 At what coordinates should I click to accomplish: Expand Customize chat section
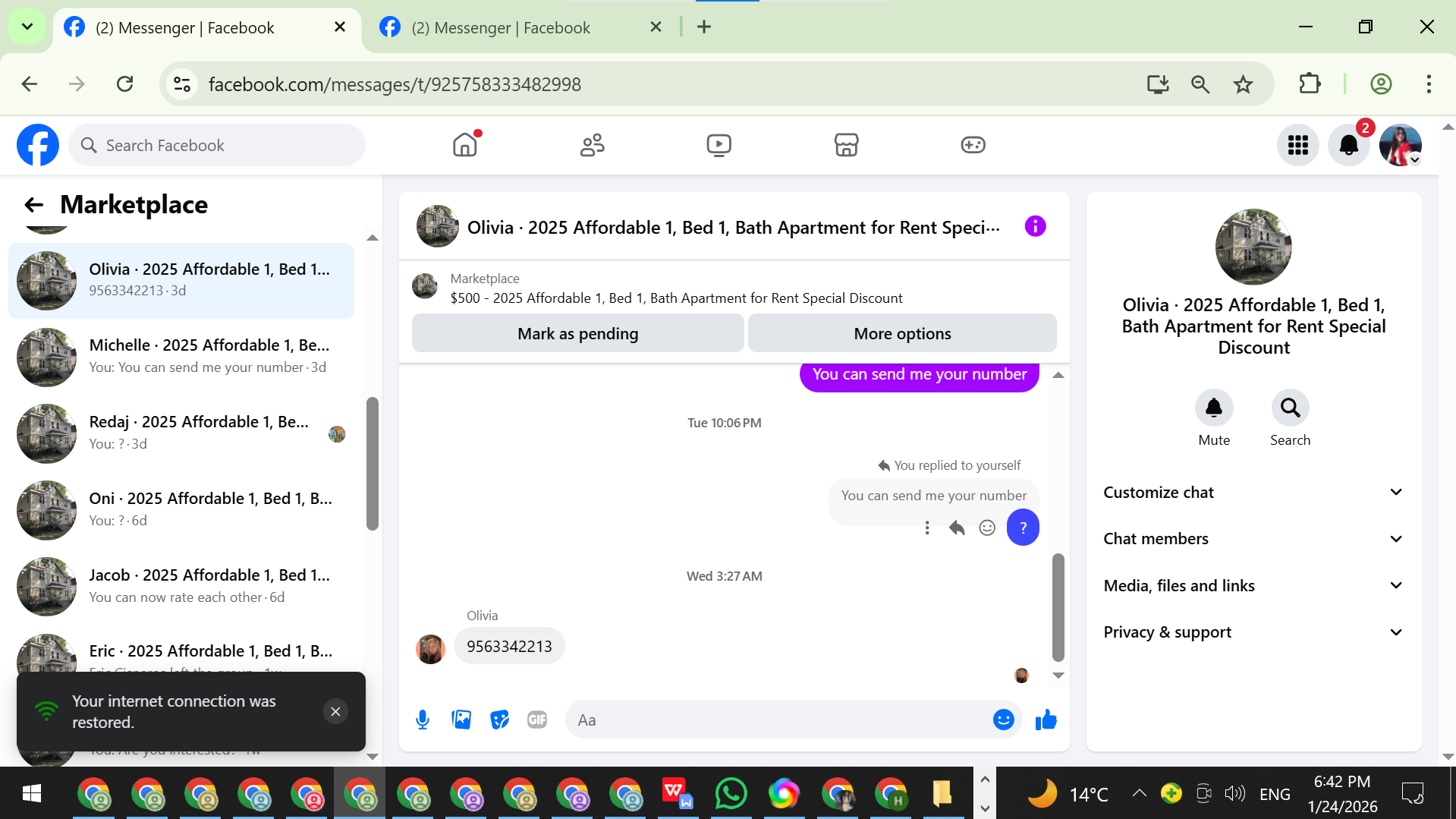(x=1253, y=493)
